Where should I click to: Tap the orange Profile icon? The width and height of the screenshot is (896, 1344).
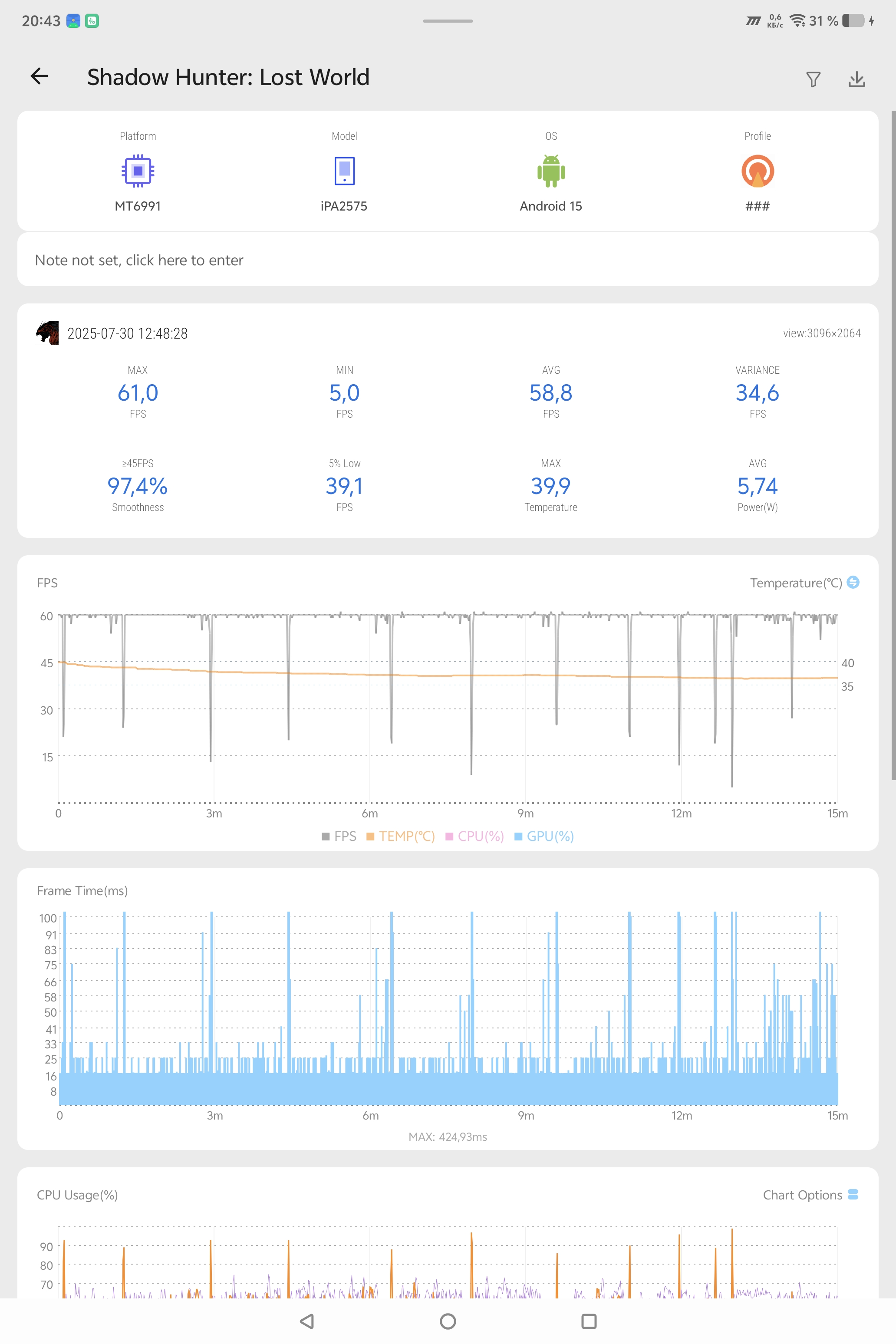pos(757,170)
